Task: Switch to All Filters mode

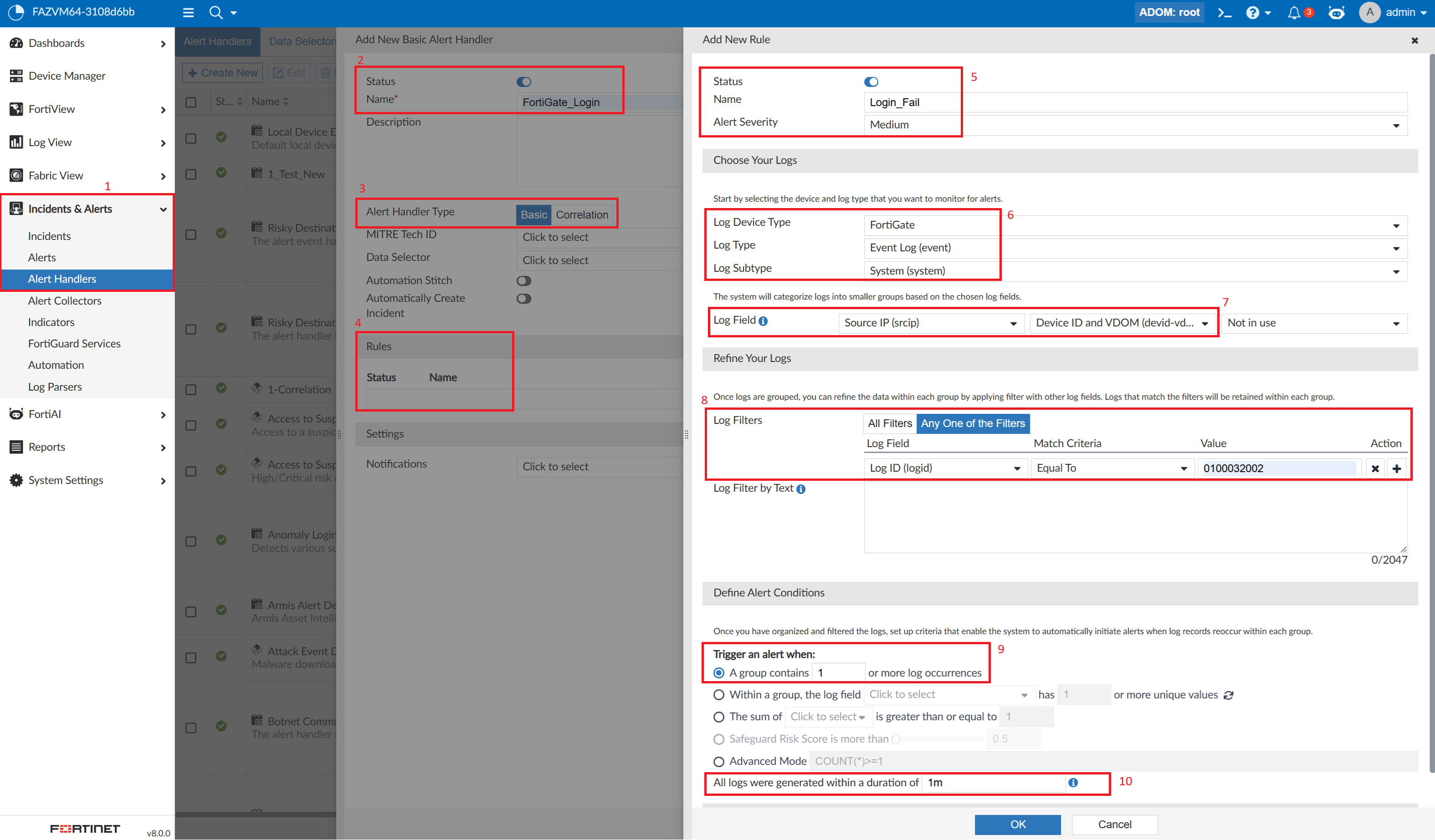Action: pyautogui.click(x=889, y=423)
